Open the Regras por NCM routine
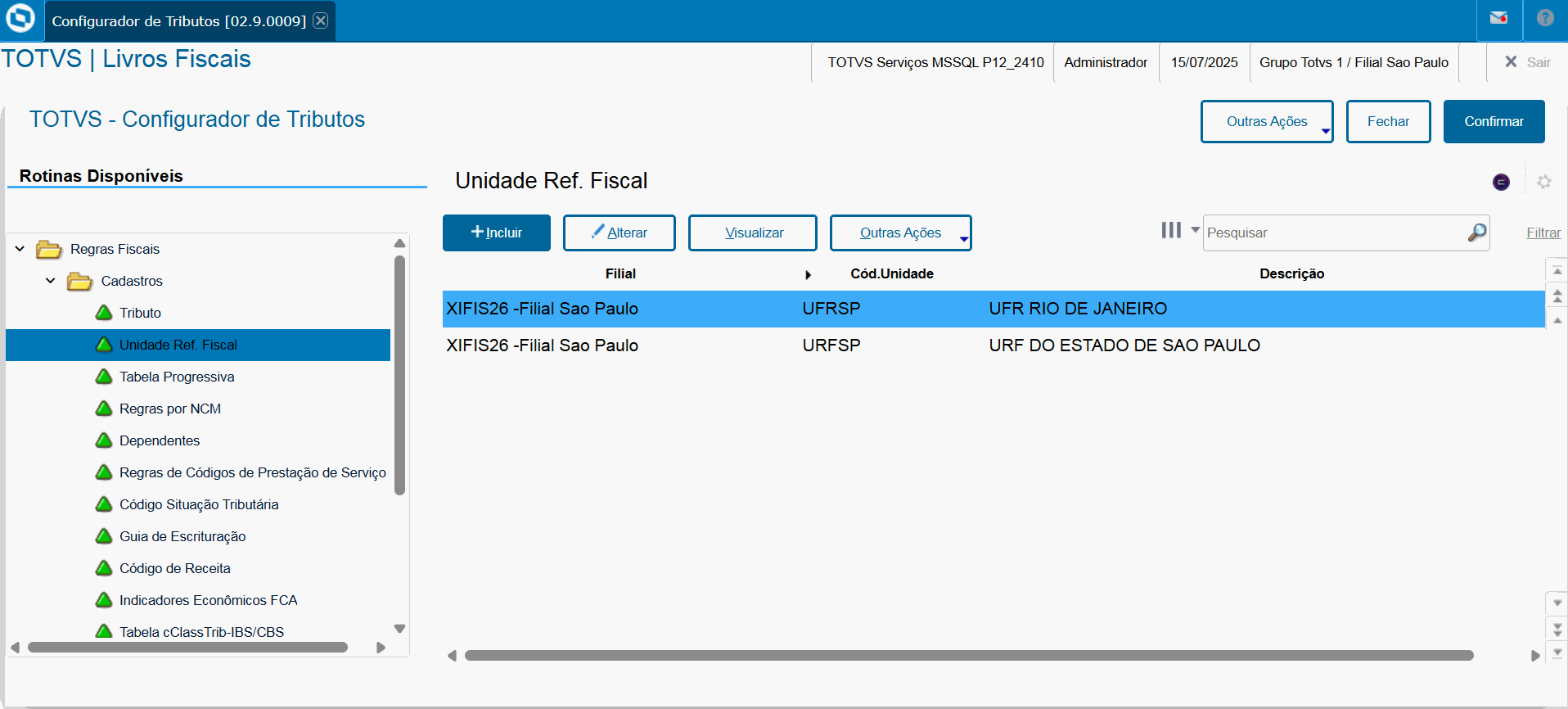 click(x=170, y=409)
